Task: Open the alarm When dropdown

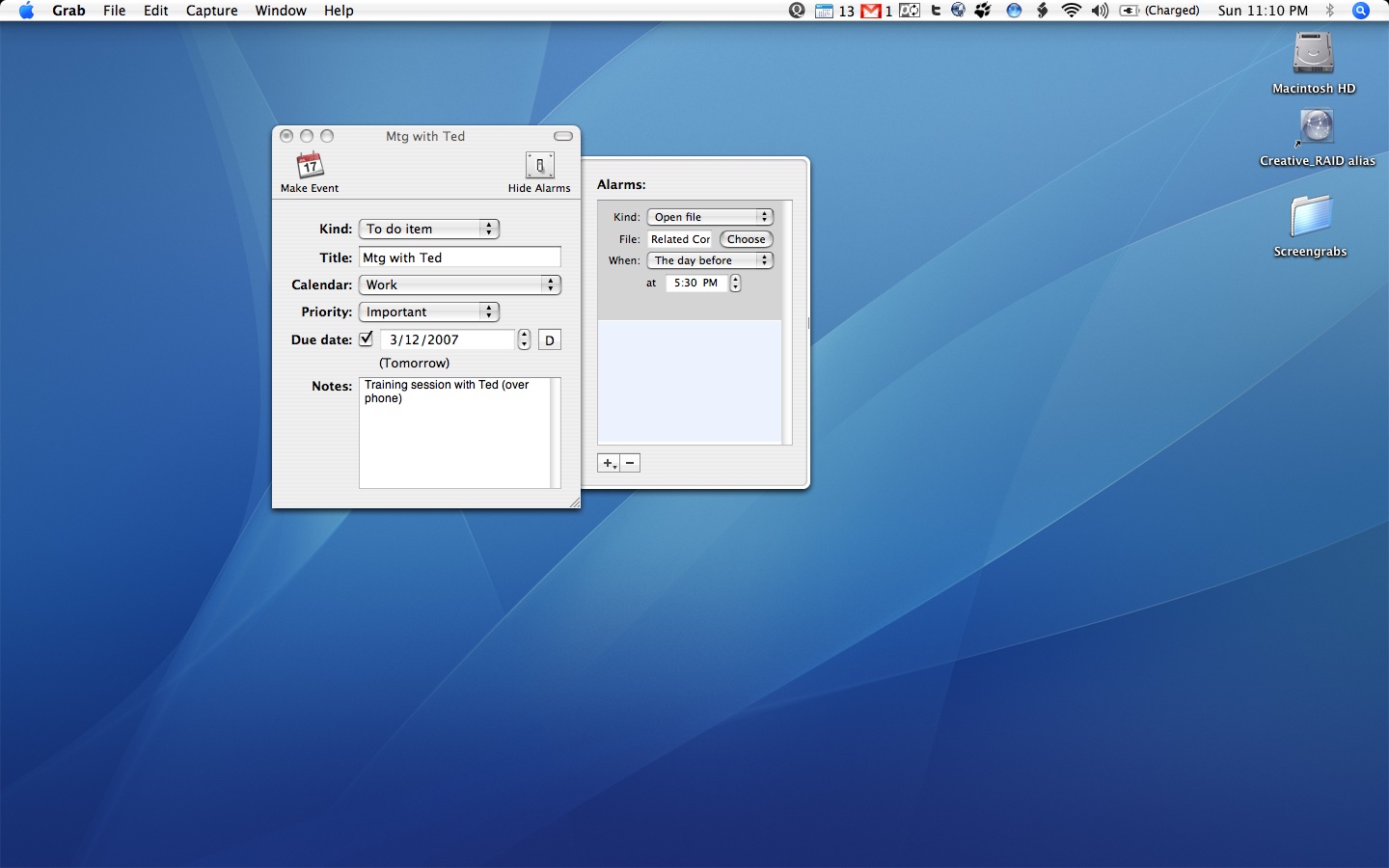Action: (x=710, y=260)
